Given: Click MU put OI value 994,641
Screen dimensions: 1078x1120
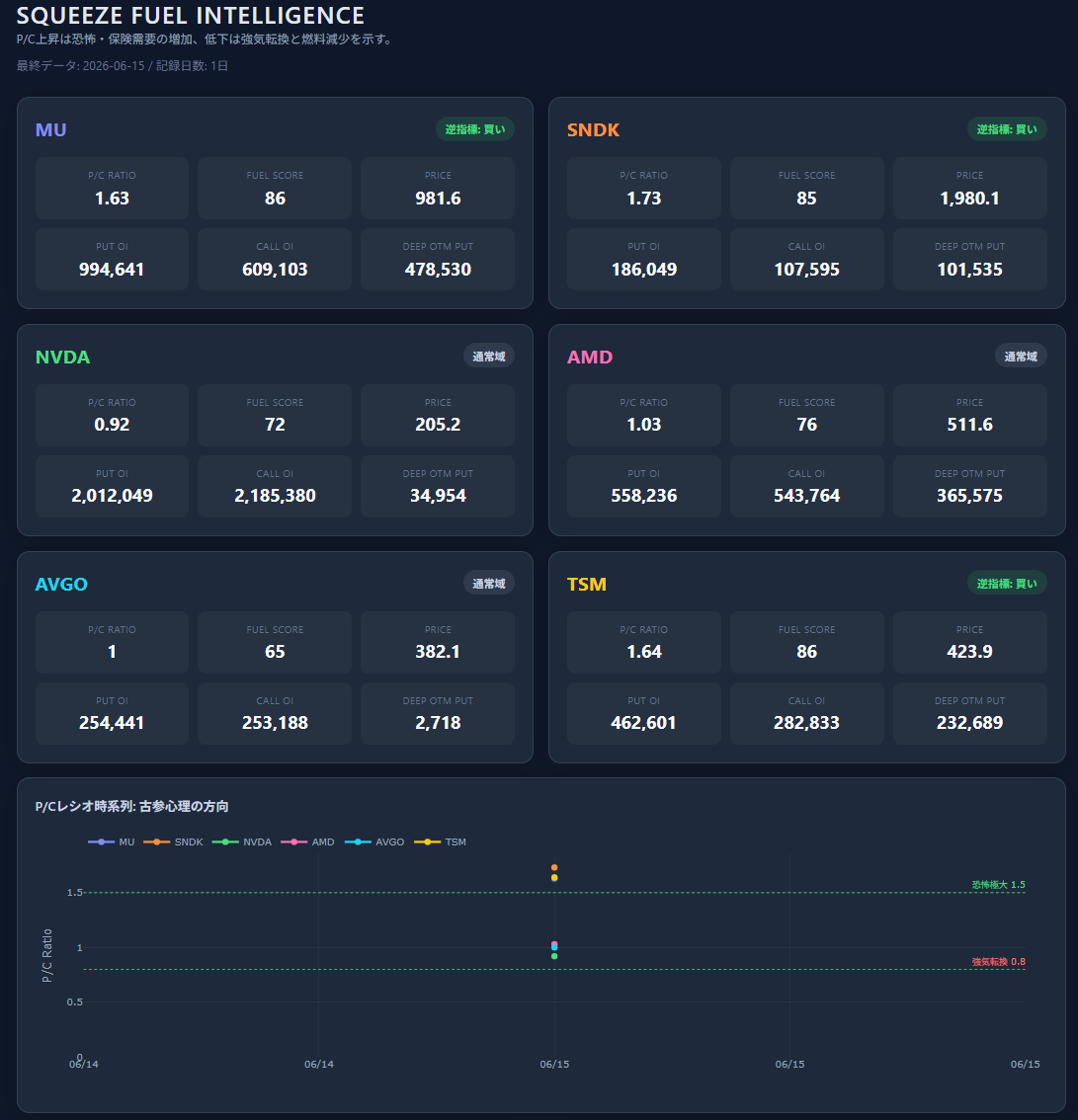Looking at the screenshot, I should (x=113, y=270).
